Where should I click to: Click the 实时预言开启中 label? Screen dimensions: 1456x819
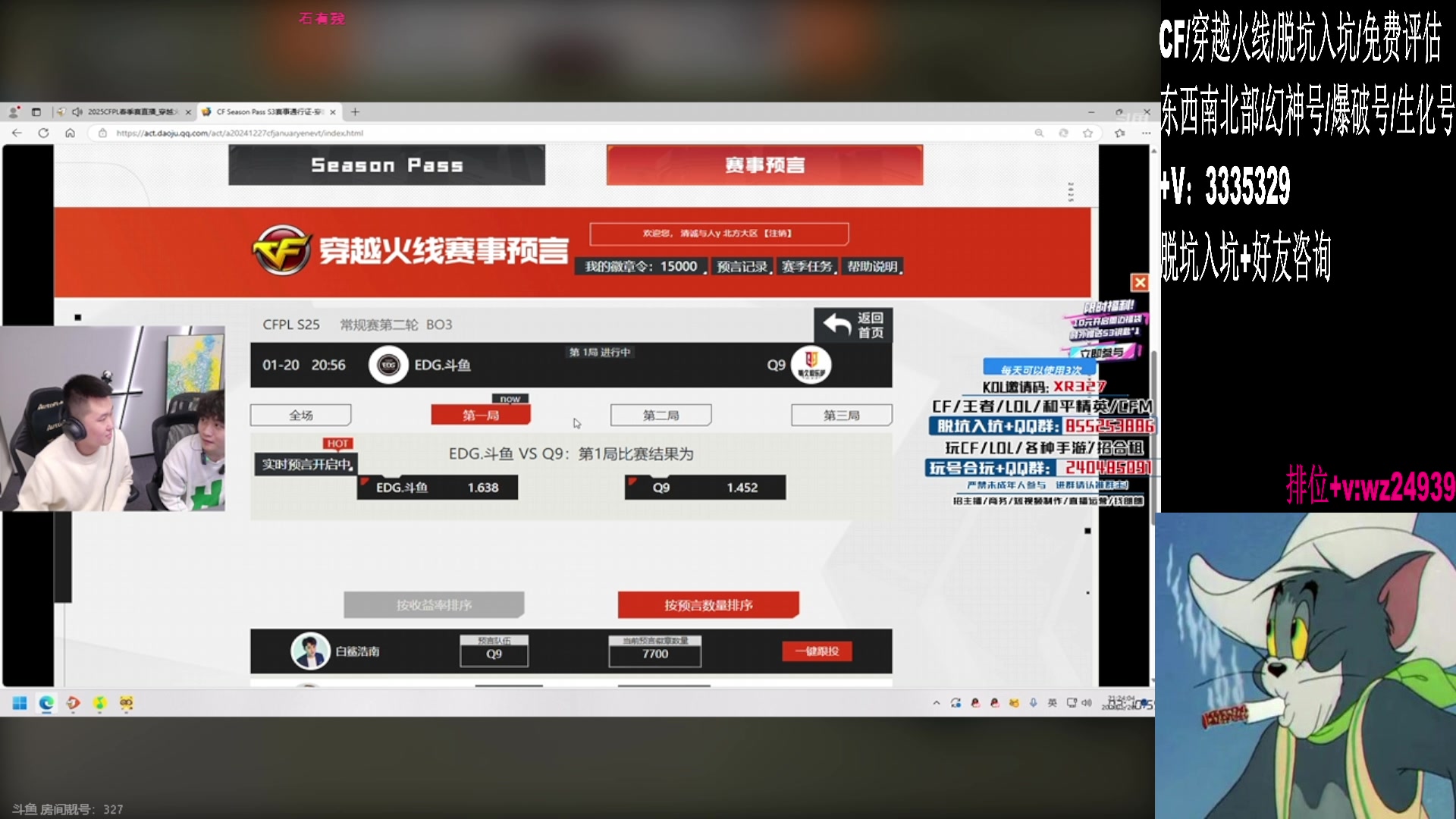(x=306, y=464)
